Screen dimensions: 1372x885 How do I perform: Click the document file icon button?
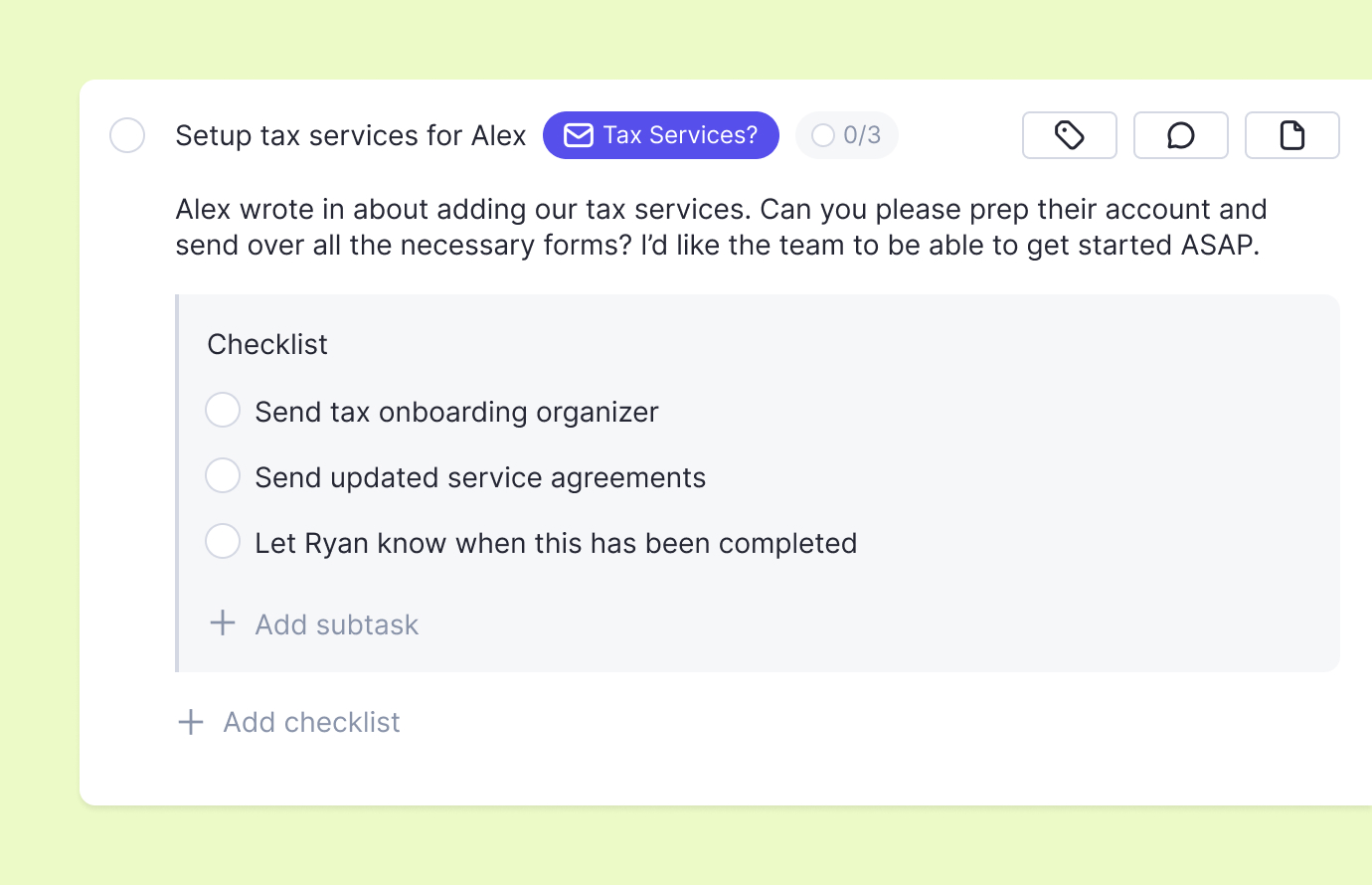tap(1291, 135)
